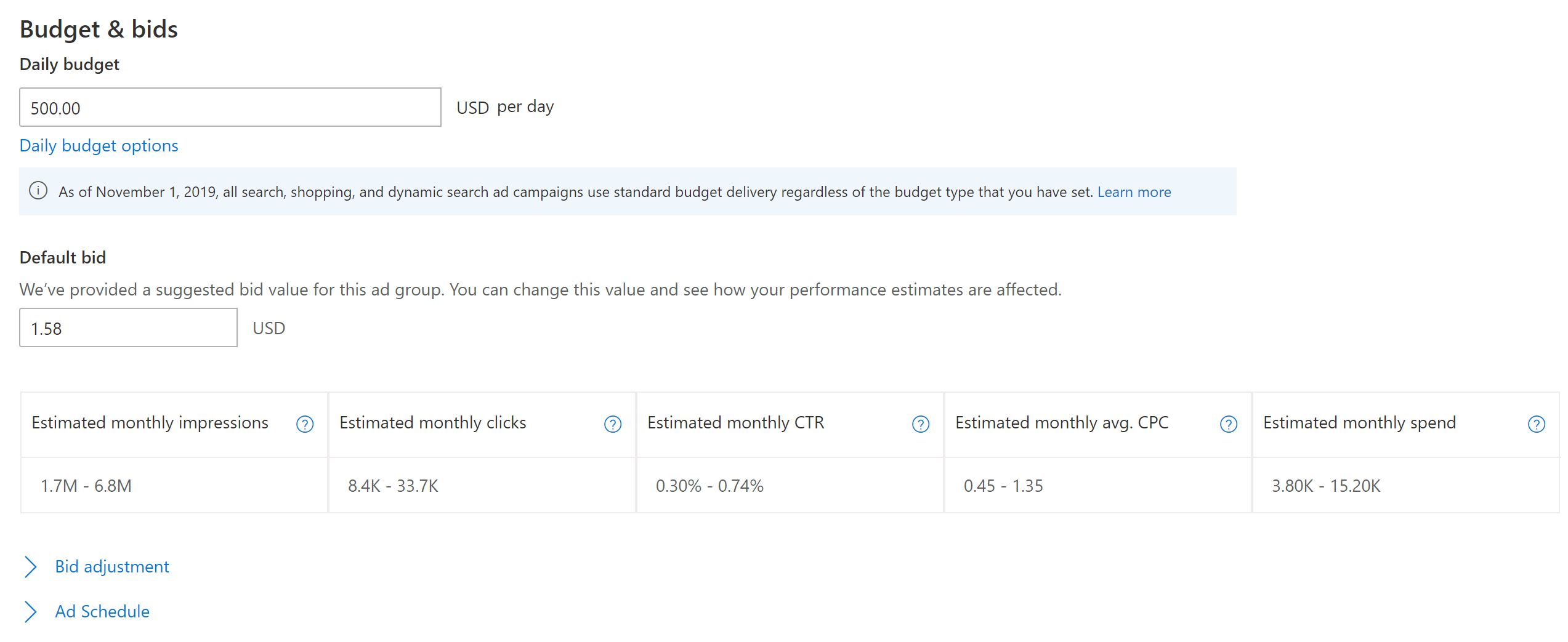The height and width of the screenshot is (642, 1568).
Task: Click the Budget & bids heading
Action: 99,30
